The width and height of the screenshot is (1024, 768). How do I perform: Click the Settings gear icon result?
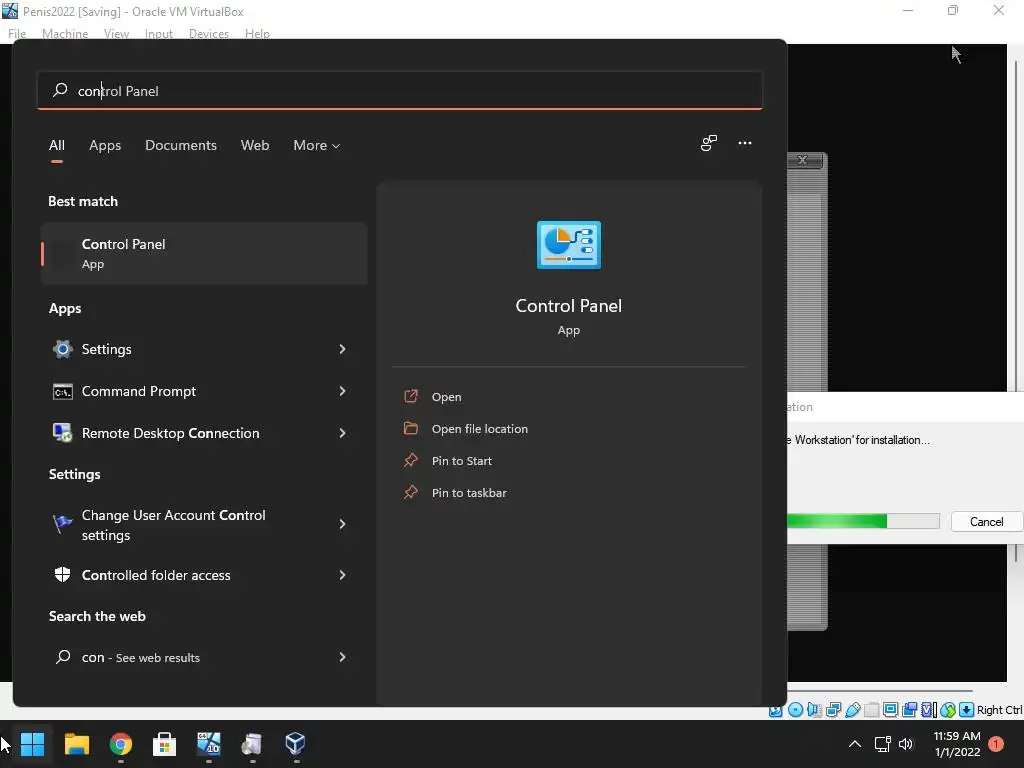point(63,349)
